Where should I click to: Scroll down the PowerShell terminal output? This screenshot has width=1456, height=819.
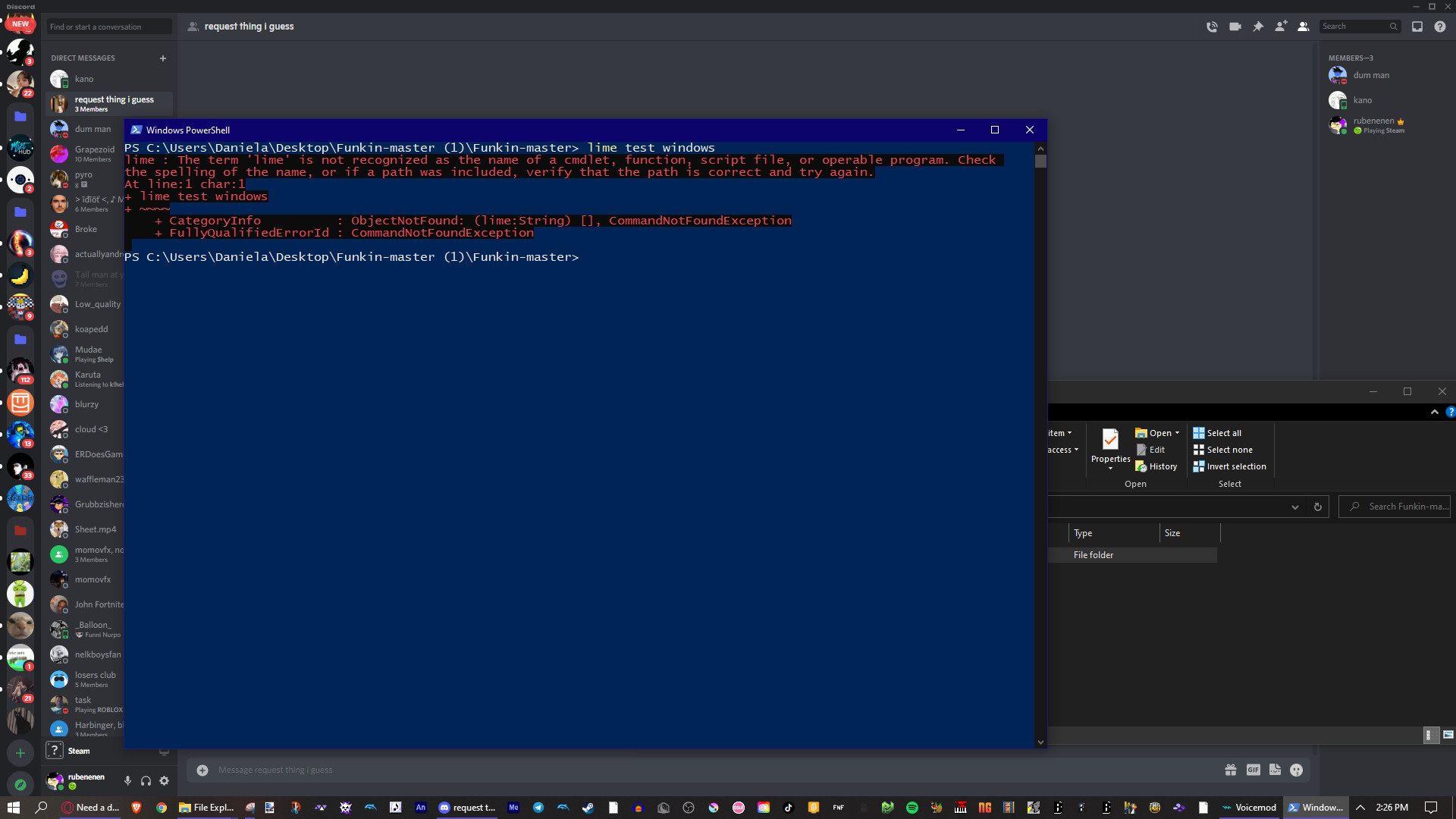pos(1040,742)
